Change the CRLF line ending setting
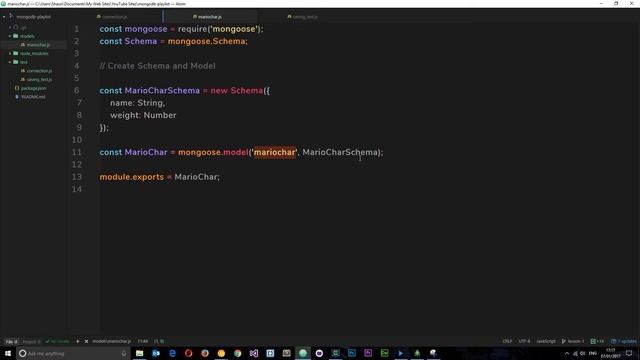Image resolution: width=640 pixels, height=360 pixels. 507,341
